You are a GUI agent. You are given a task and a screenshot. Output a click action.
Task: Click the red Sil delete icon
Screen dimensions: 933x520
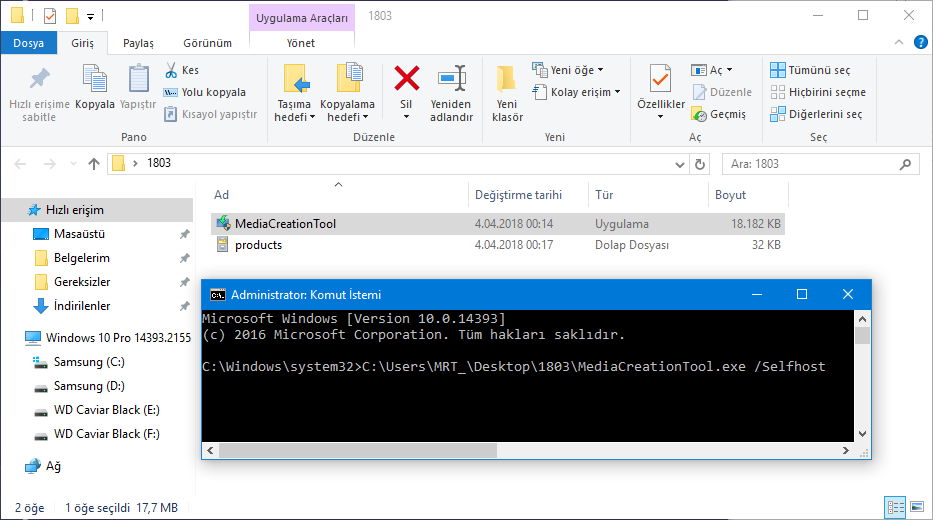(406, 79)
